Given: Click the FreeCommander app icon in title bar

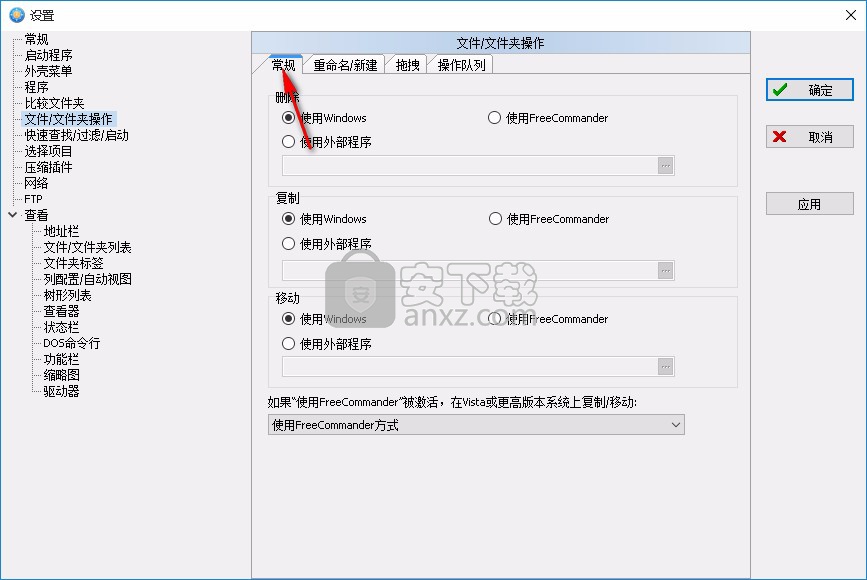Looking at the screenshot, I should 17,15.
